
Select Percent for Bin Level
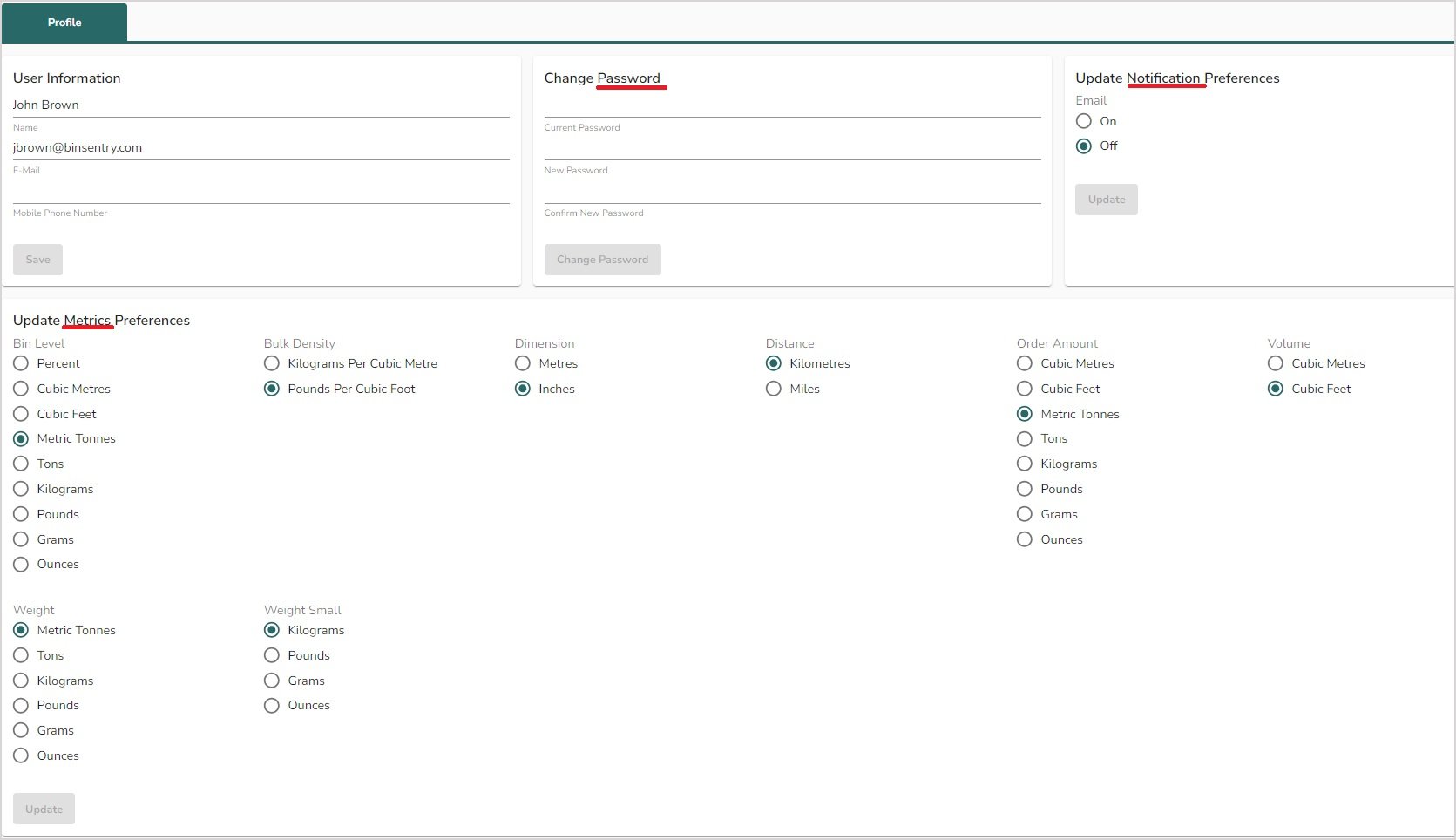[x=21, y=363]
